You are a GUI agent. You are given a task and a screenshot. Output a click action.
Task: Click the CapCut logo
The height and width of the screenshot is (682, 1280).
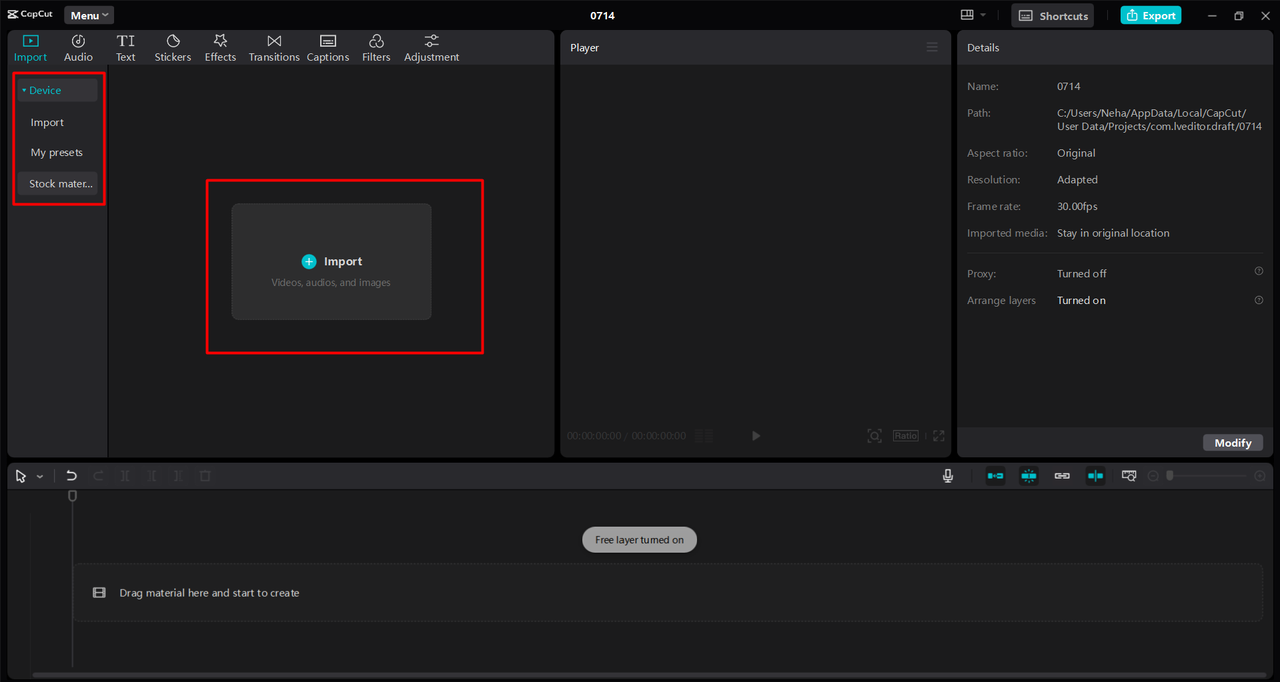pos(30,15)
